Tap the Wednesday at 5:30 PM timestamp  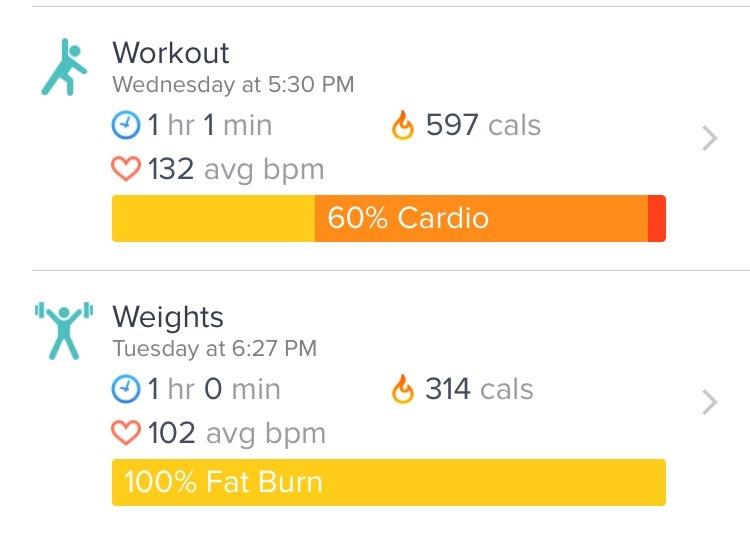pyautogui.click(x=233, y=85)
